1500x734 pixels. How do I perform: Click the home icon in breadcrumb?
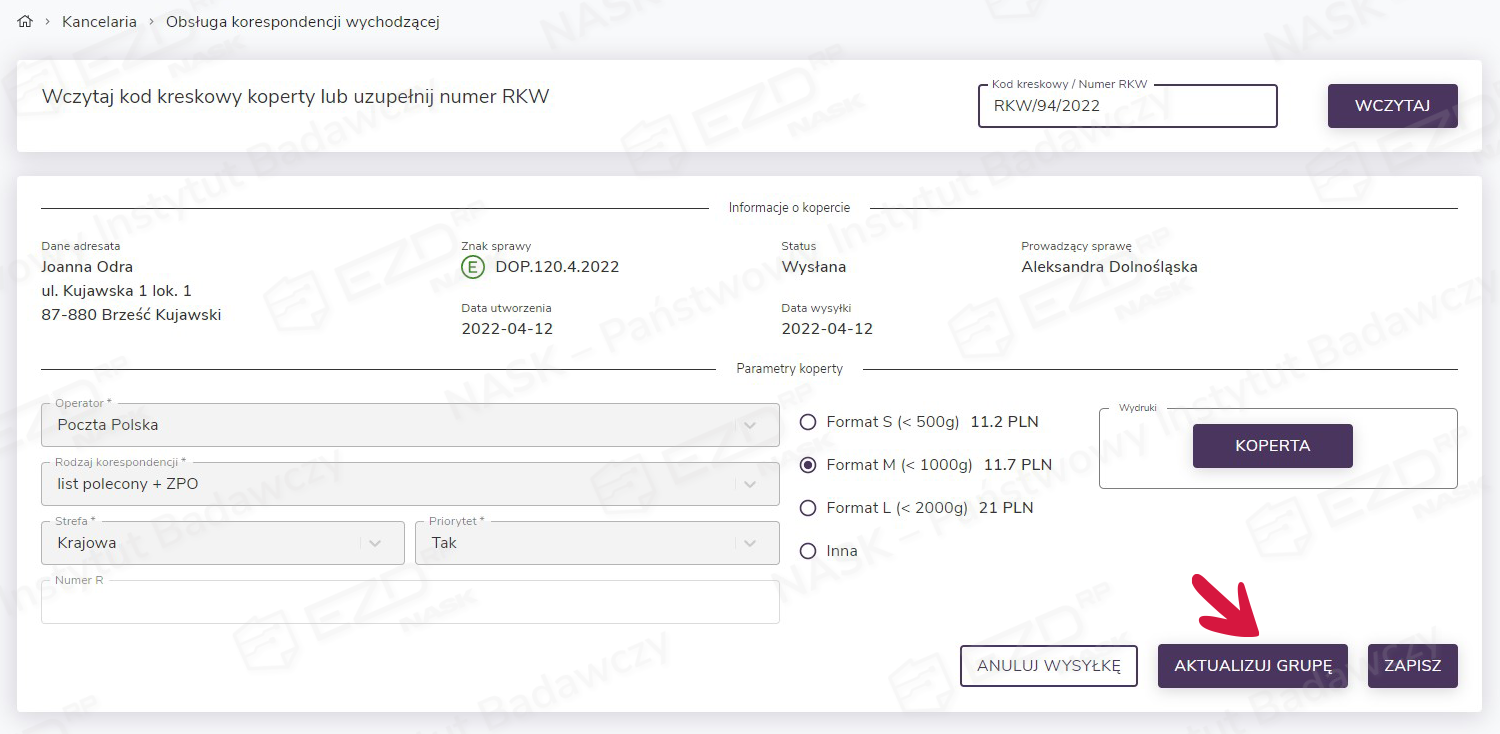click(x=26, y=21)
